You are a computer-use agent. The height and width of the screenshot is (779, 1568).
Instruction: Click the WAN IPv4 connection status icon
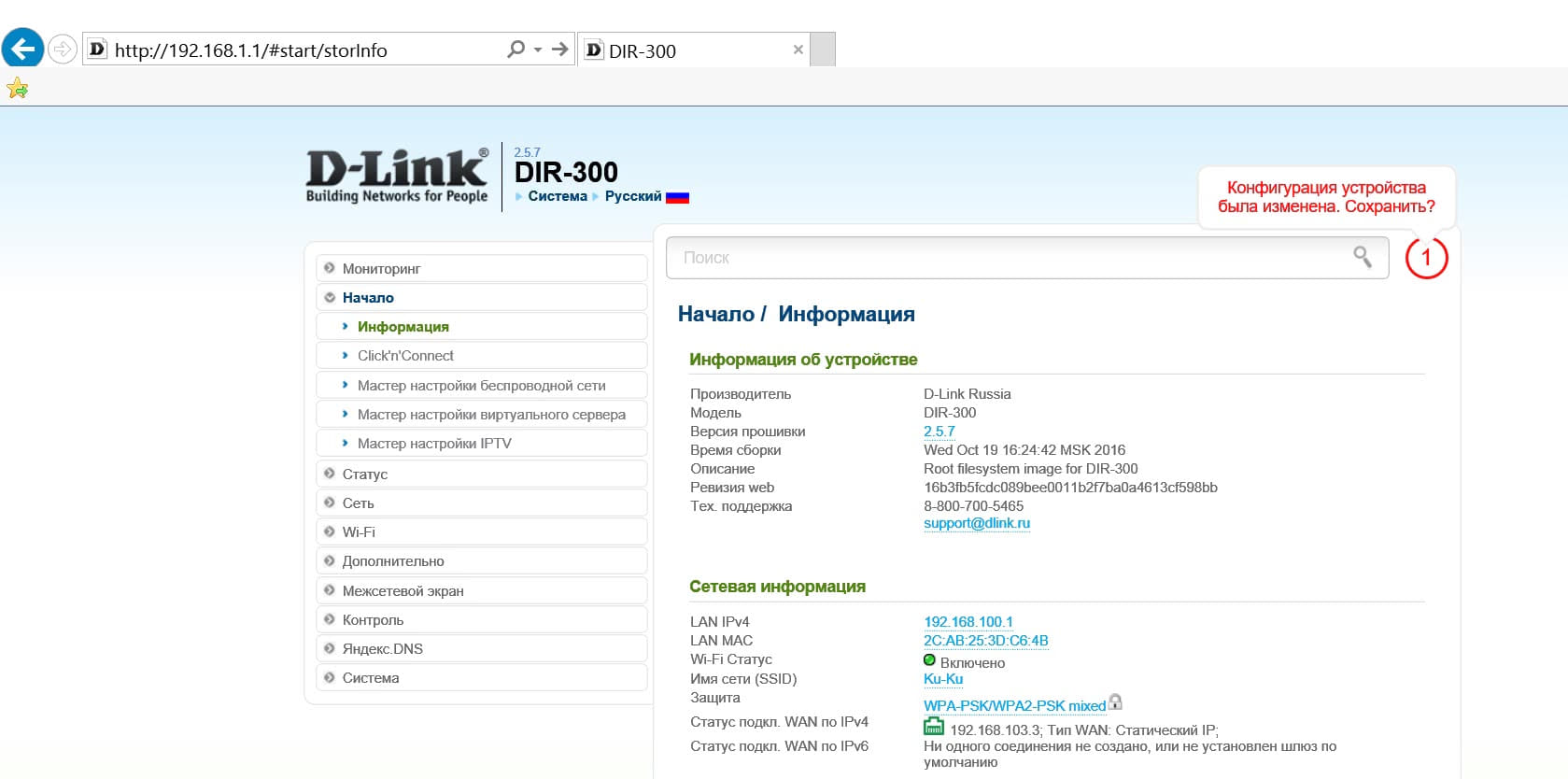click(x=933, y=727)
